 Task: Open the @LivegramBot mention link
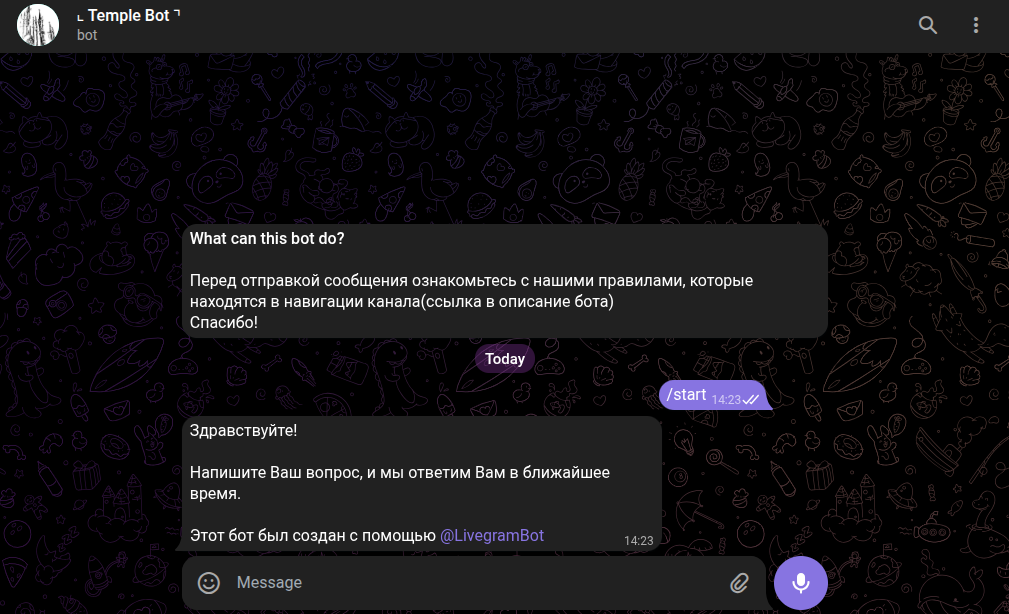492,535
